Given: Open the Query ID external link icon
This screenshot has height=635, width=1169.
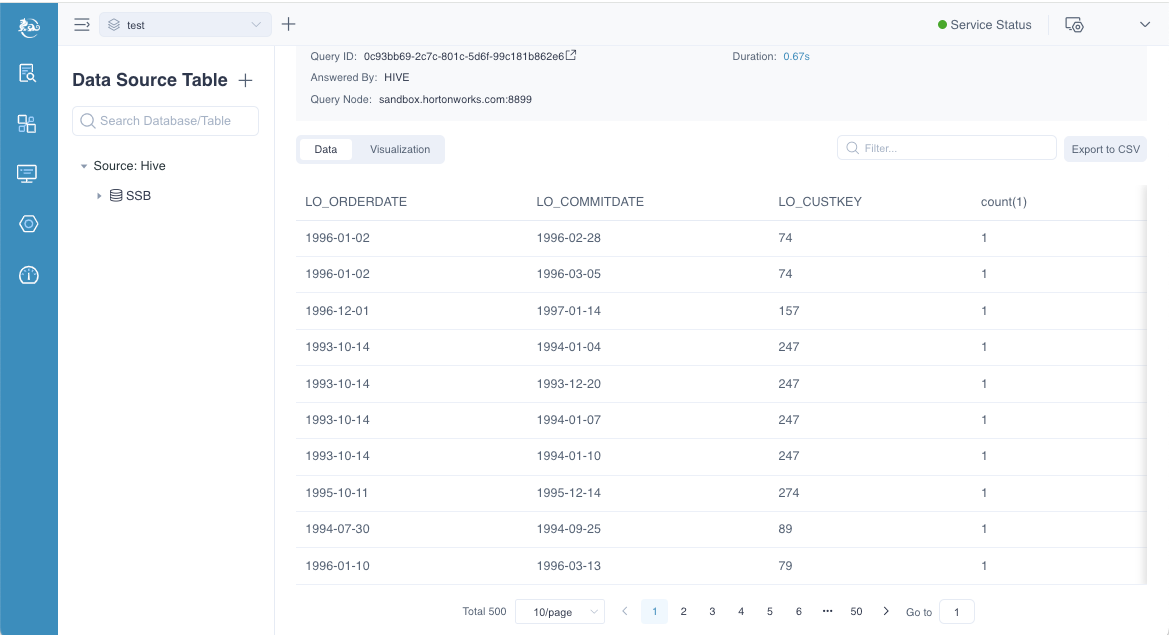Looking at the screenshot, I should 571,56.
